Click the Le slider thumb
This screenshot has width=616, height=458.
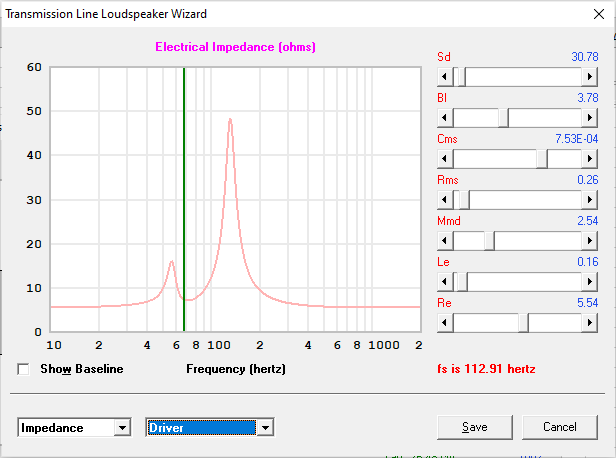pyautogui.click(x=460, y=282)
